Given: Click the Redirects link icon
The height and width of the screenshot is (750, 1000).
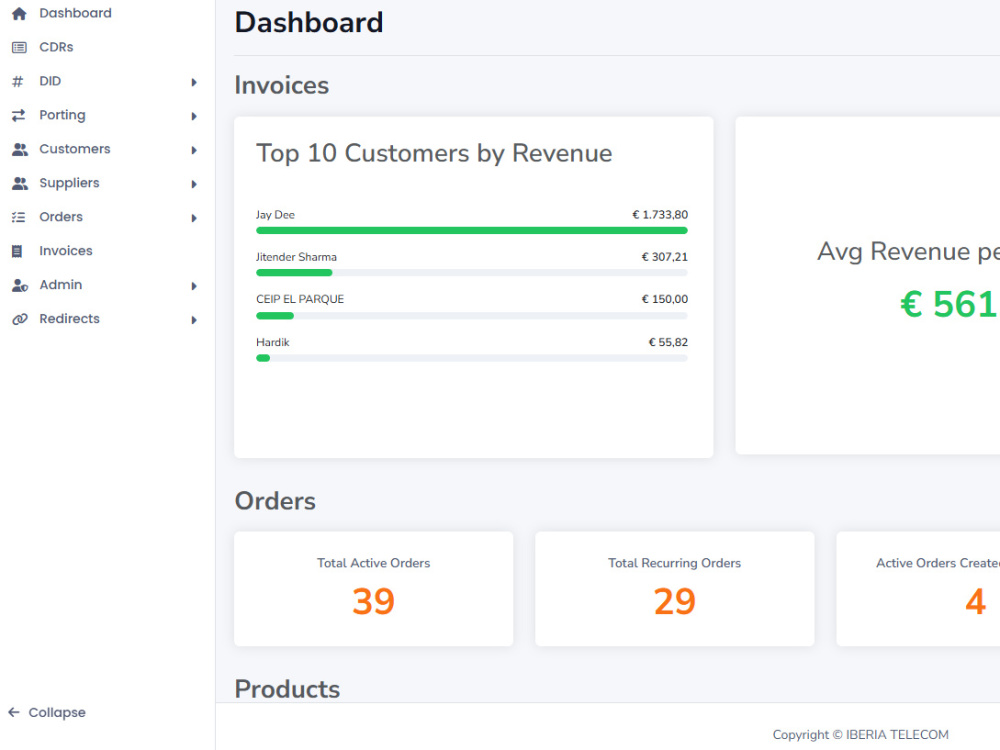Looking at the screenshot, I should point(20,319).
